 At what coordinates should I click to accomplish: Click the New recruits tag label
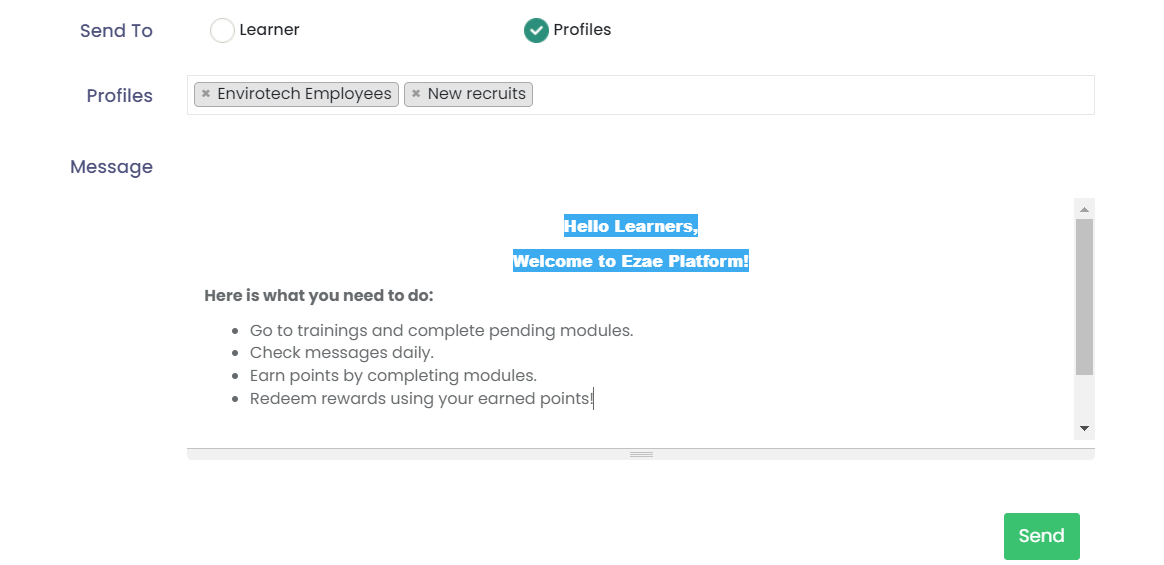pos(476,94)
